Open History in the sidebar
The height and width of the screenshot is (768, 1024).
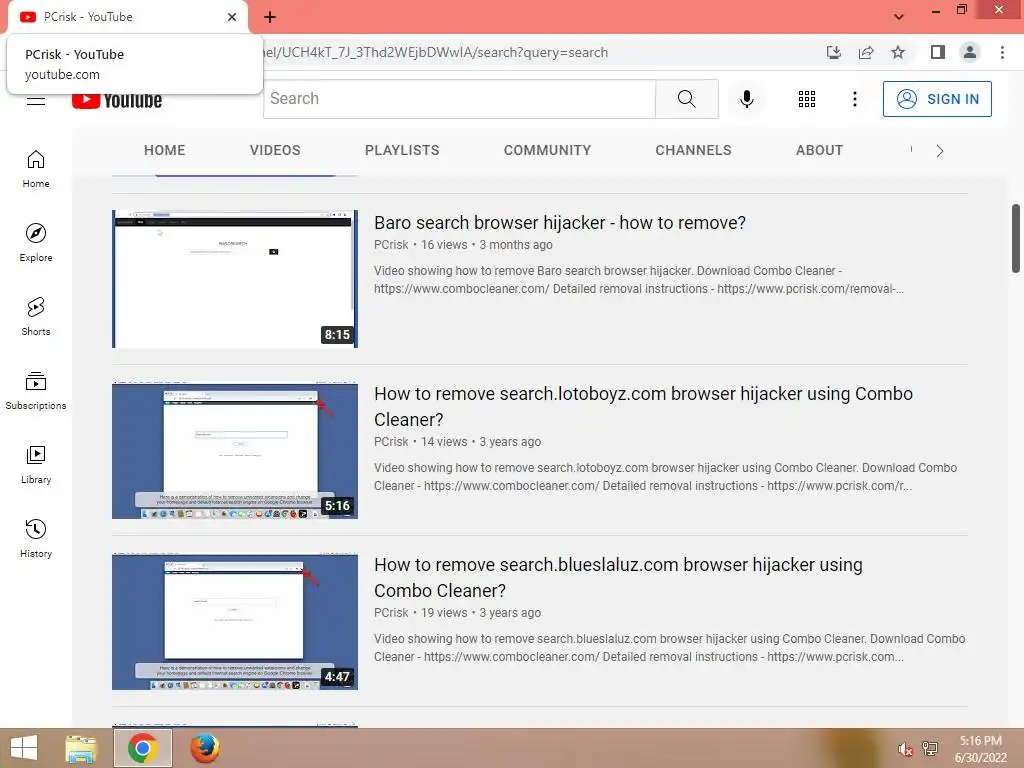point(36,538)
